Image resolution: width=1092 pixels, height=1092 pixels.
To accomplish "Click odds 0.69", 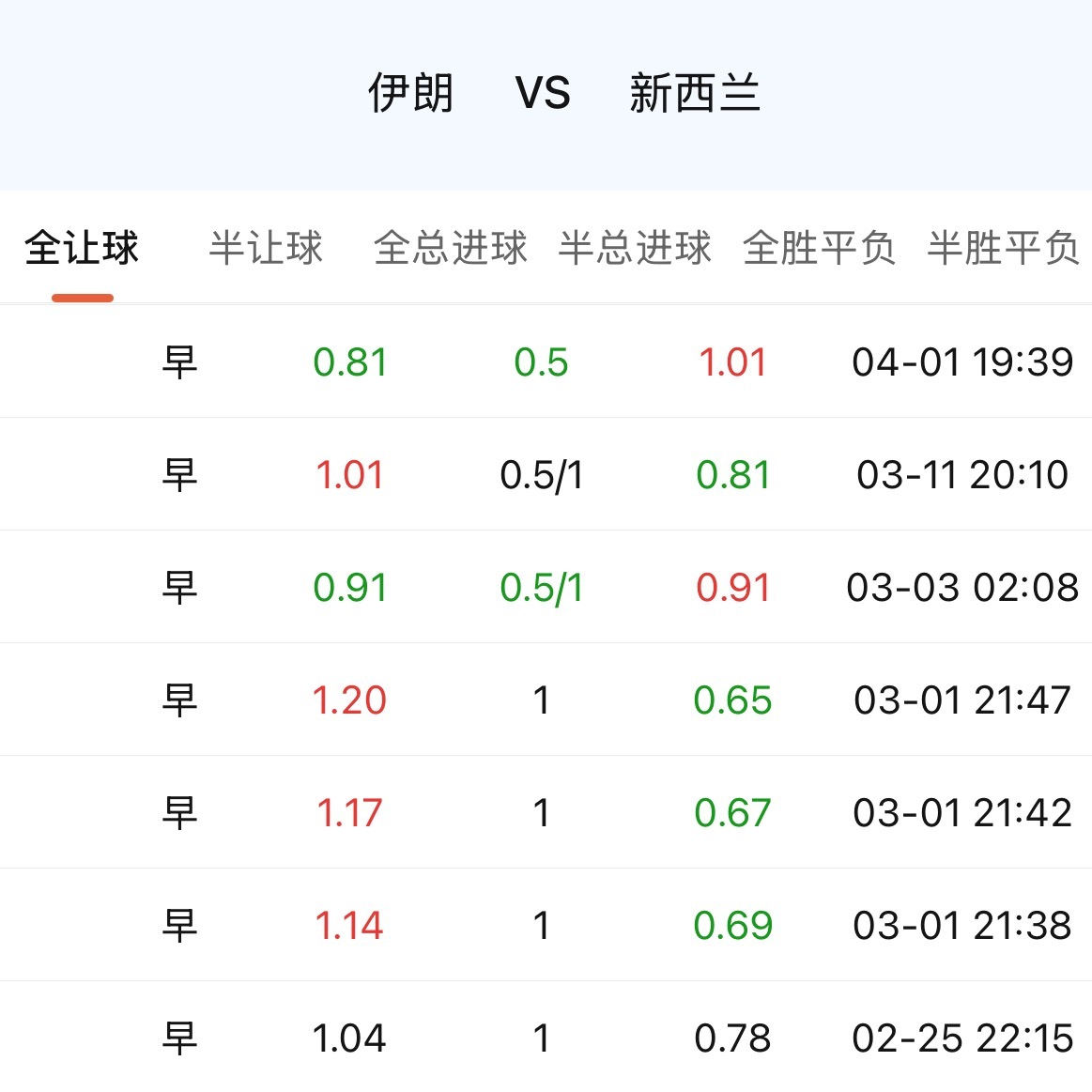I will pyautogui.click(x=732, y=926).
